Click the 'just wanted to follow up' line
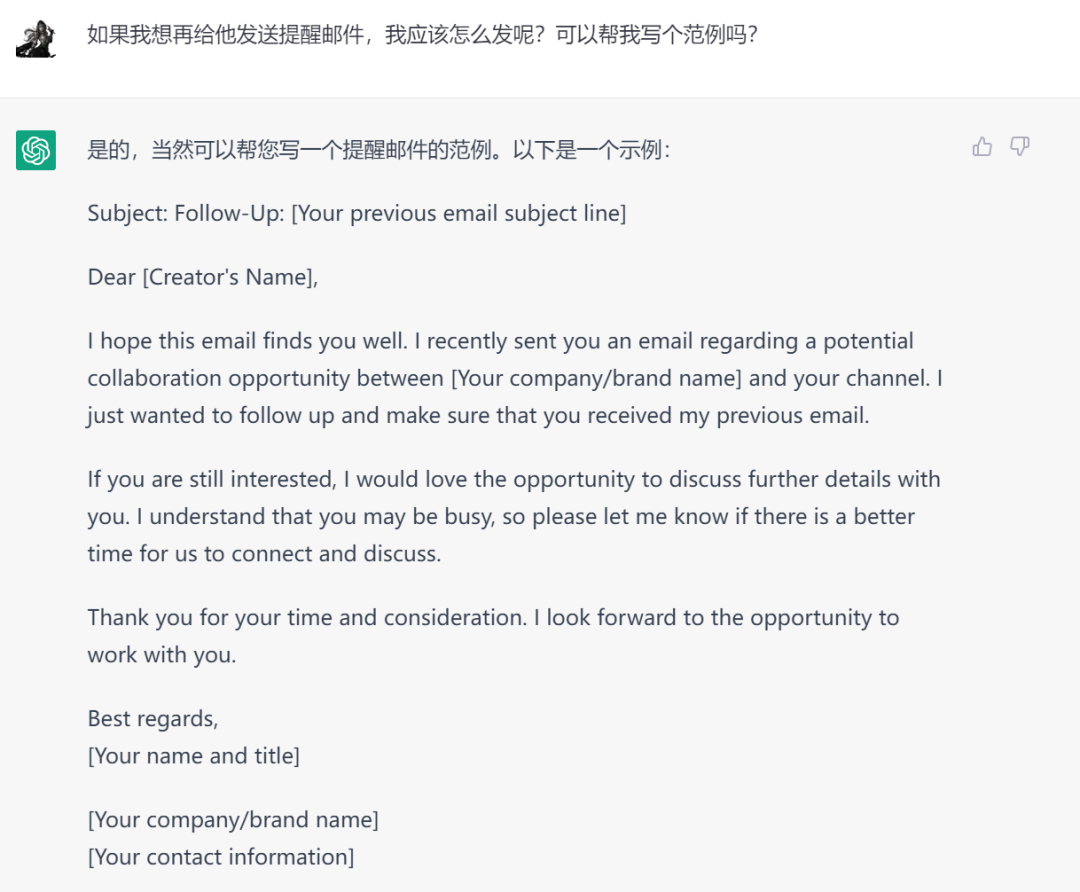Image resolution: width=1080 pixels, height=892 pixels. coord(478,415)
